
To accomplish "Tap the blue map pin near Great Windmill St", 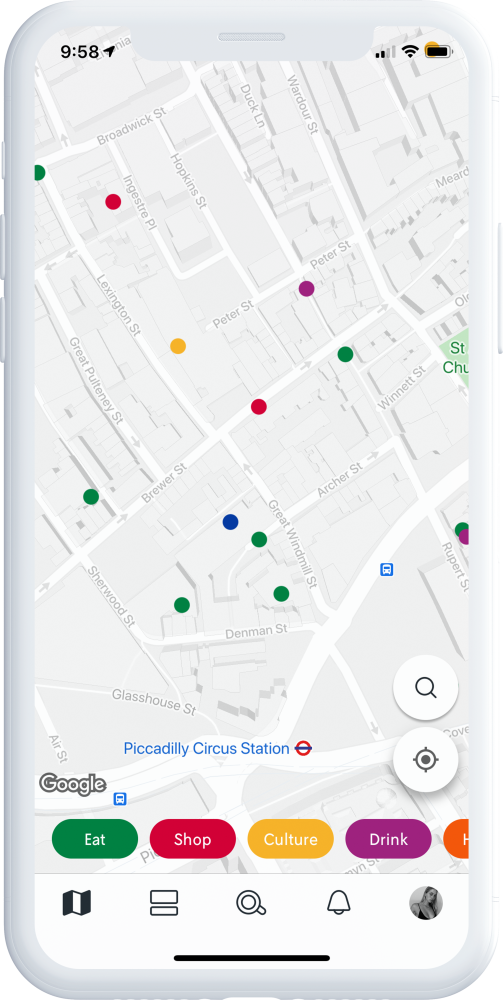I will 230,522.
